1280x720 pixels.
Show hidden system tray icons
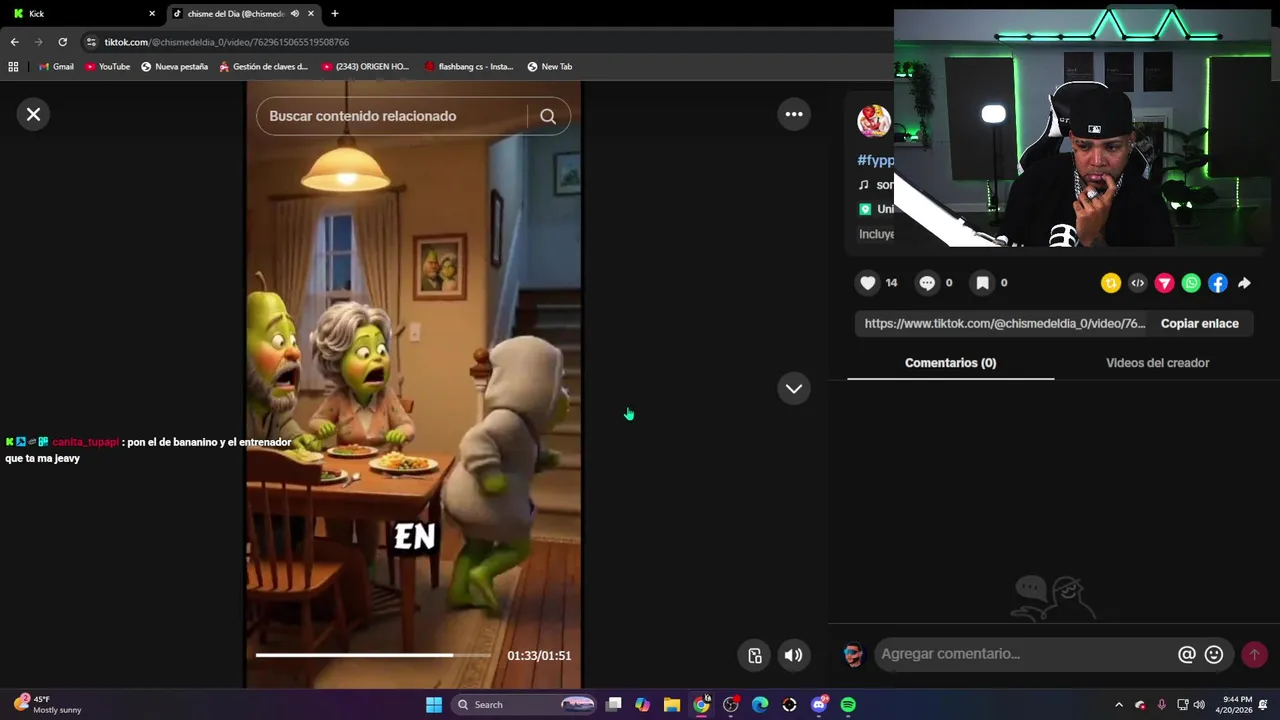(x=1119, y=705)
